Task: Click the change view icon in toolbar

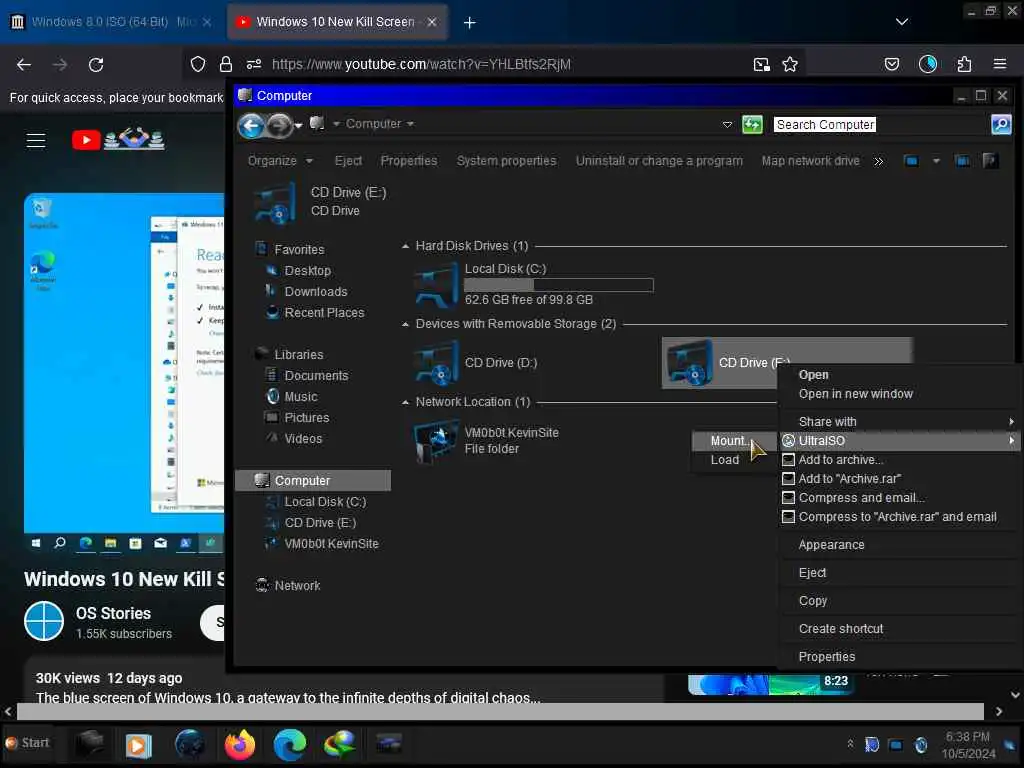Action: click(911, 161)
